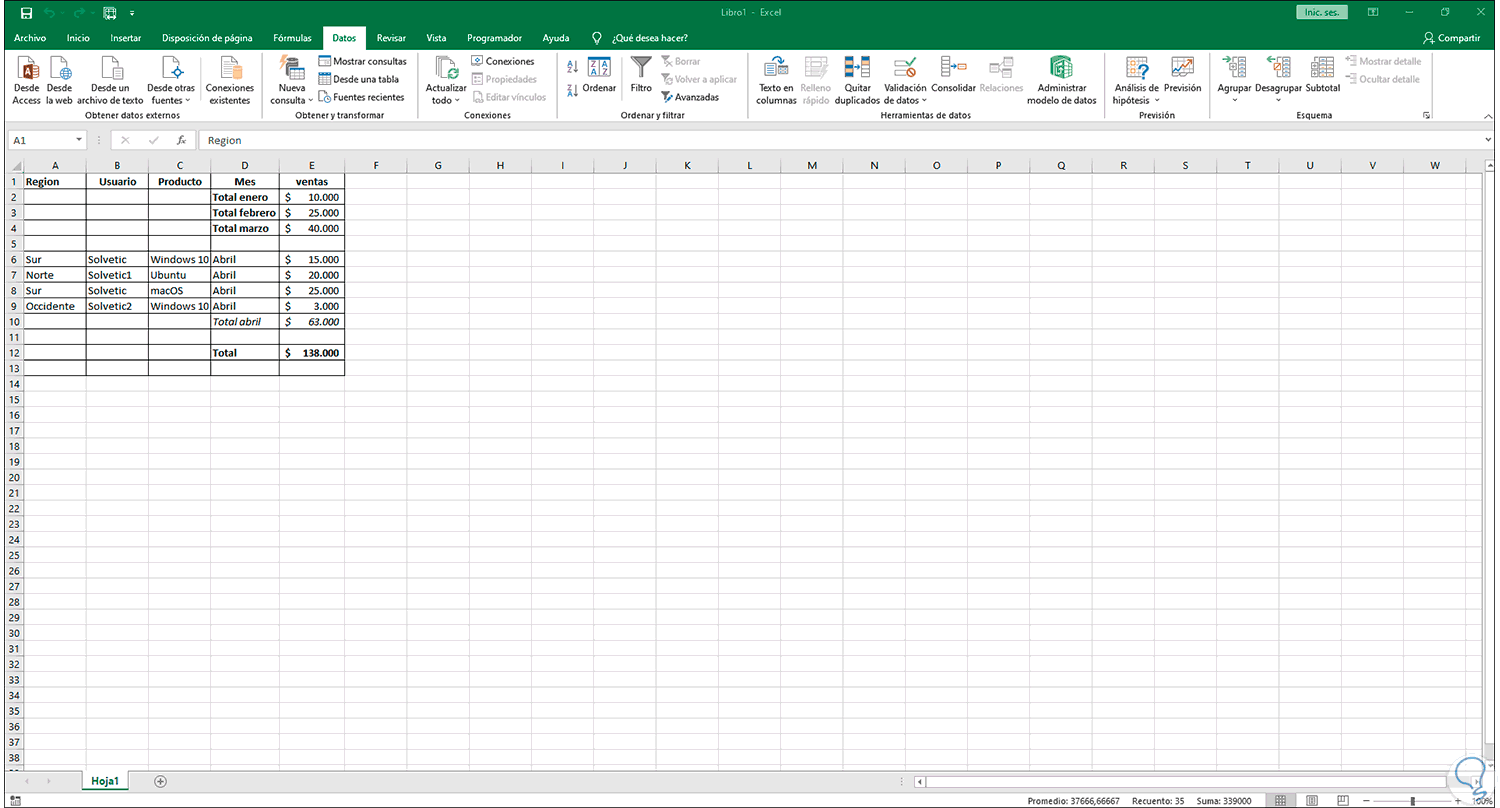The height and width of the screenshot is (808, 1500).
Task: Expand the Agrupar dropdown
Action: [1234, 100]
